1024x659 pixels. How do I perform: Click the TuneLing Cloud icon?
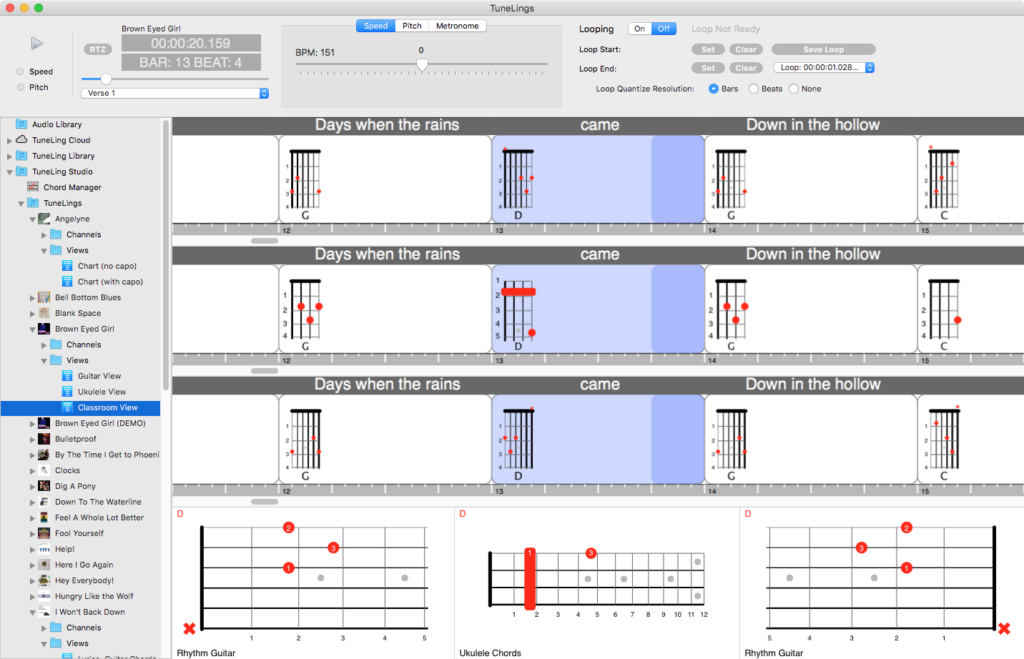(22, 140)
